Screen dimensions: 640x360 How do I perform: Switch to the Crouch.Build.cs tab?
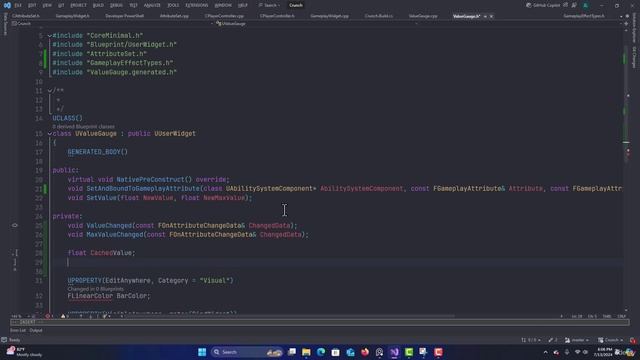coord(379,16)
